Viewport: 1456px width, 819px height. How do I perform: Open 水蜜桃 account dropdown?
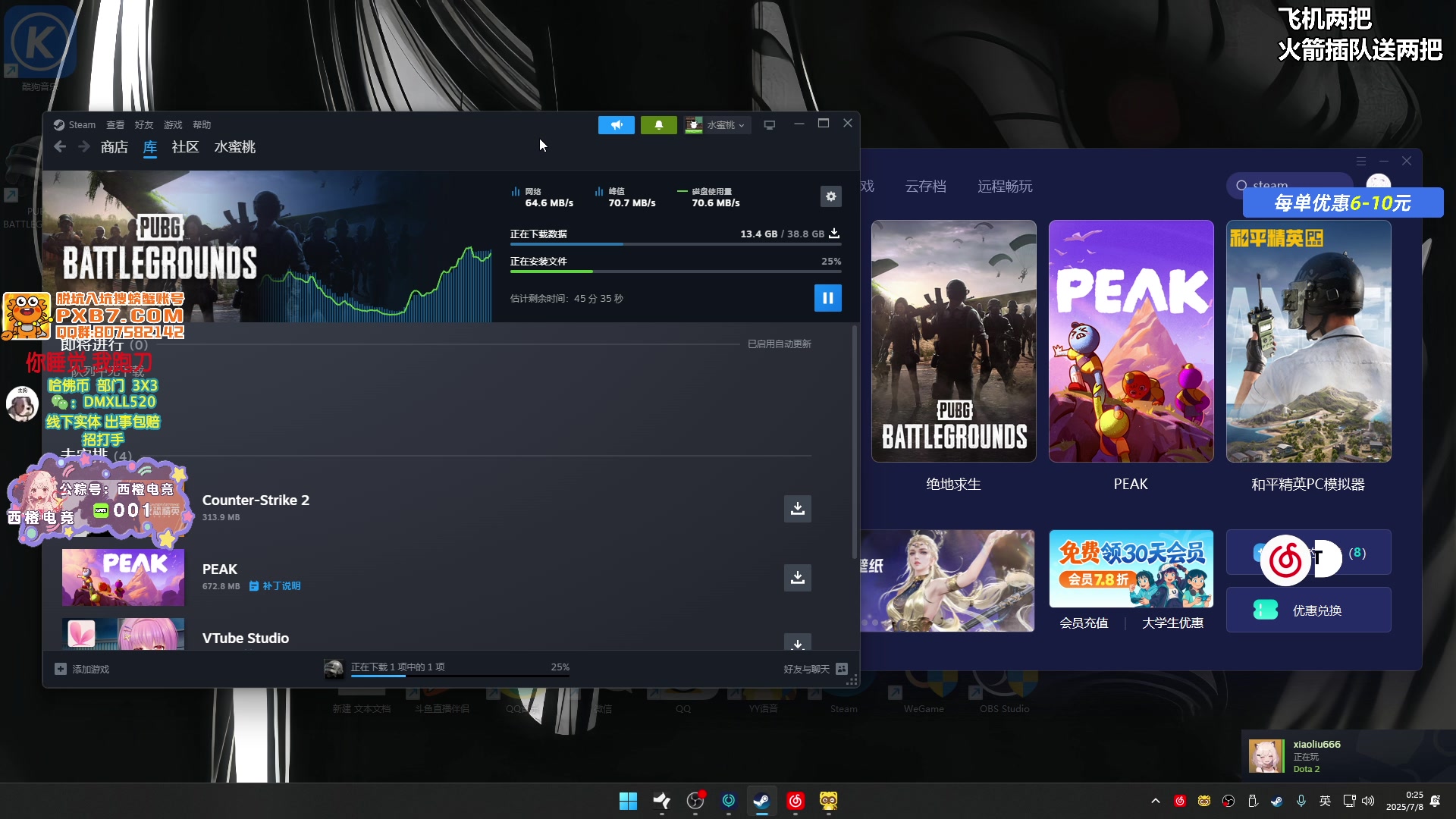pyautogui.click(x=717, y=125)
